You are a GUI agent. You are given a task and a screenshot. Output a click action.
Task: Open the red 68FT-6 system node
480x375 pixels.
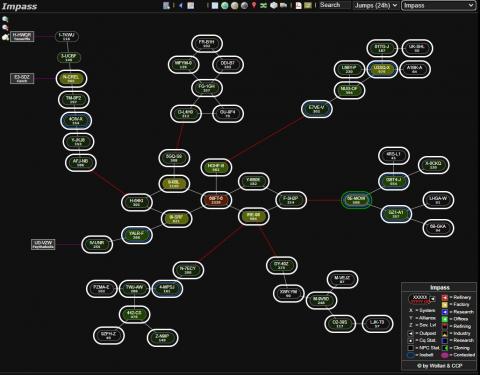[216, 200]
